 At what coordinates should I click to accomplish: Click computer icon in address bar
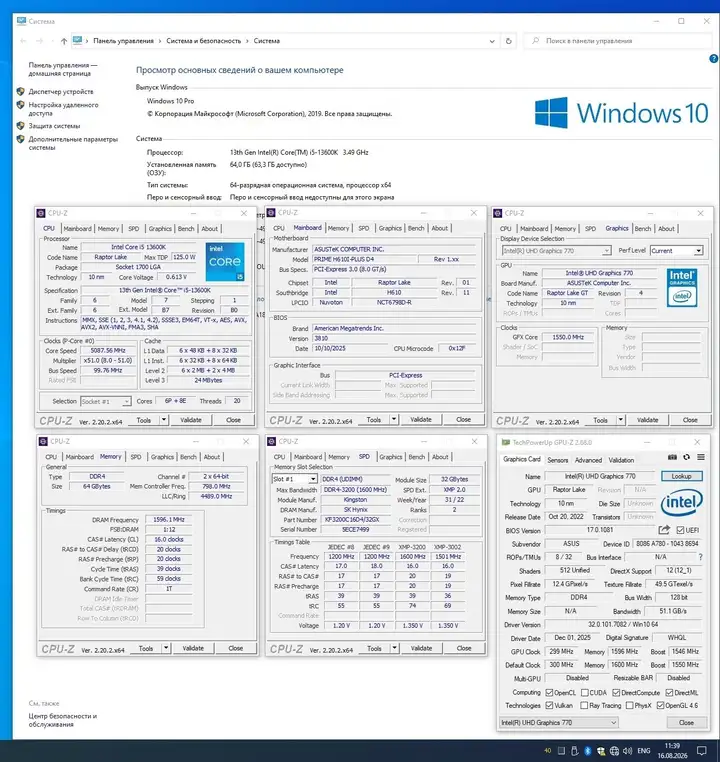(77, 41)
